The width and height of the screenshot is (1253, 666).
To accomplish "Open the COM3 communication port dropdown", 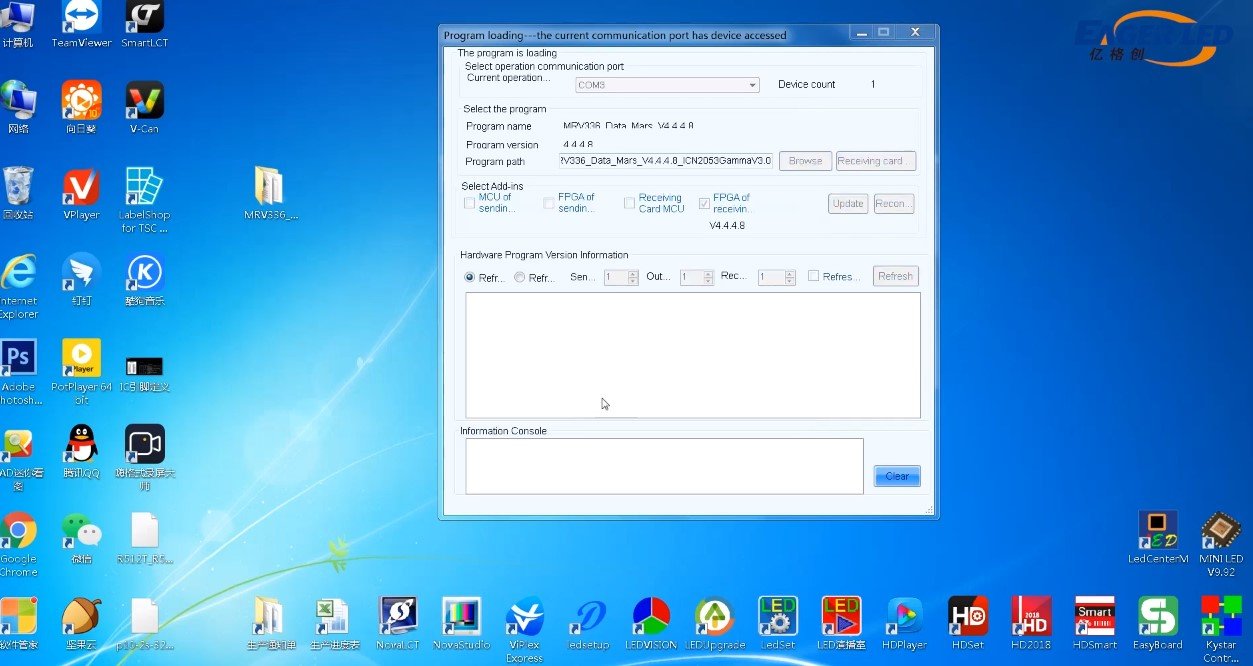I will (x=753, y=85).
